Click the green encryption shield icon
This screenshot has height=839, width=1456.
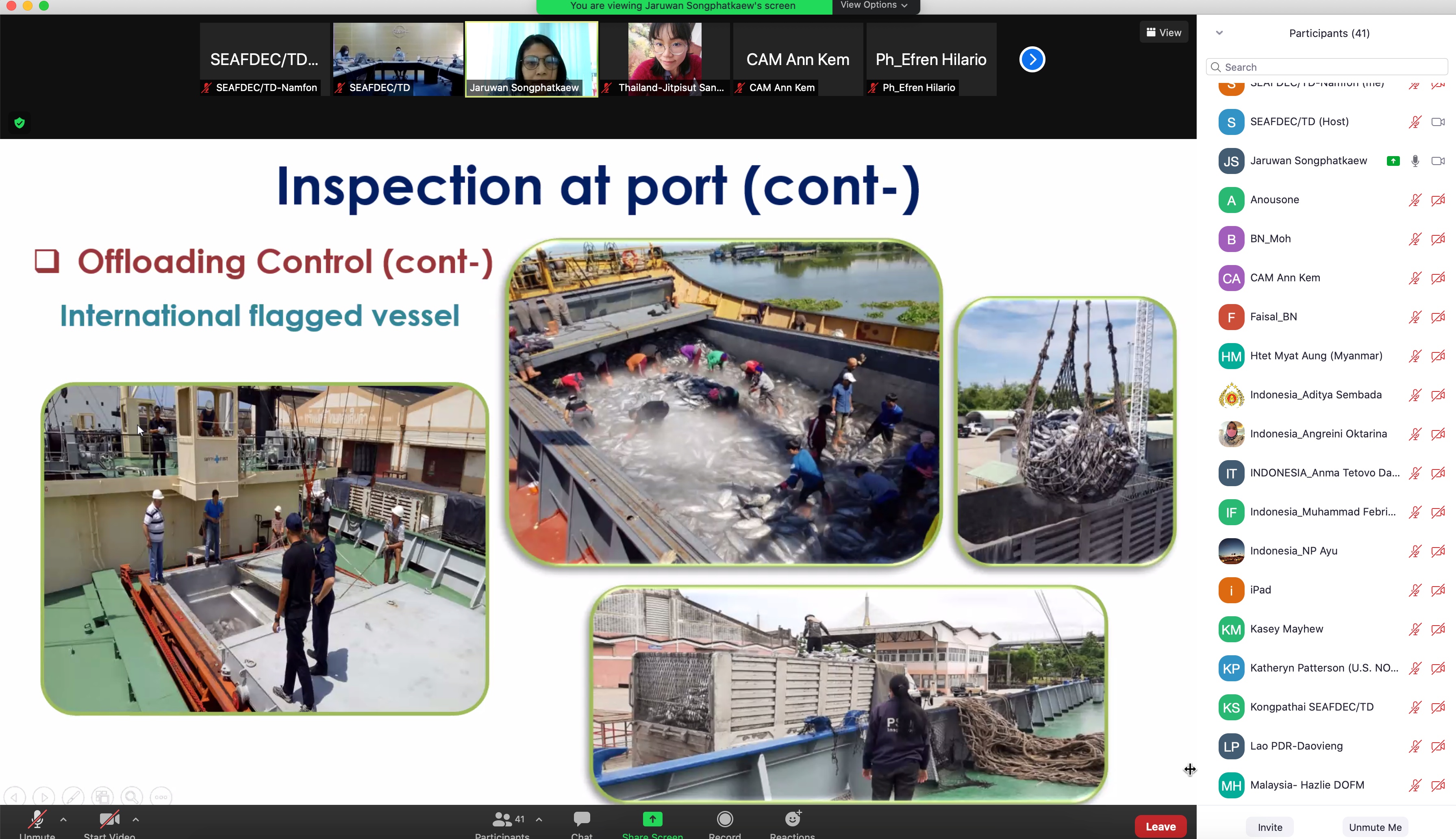[x=20, y=123]
